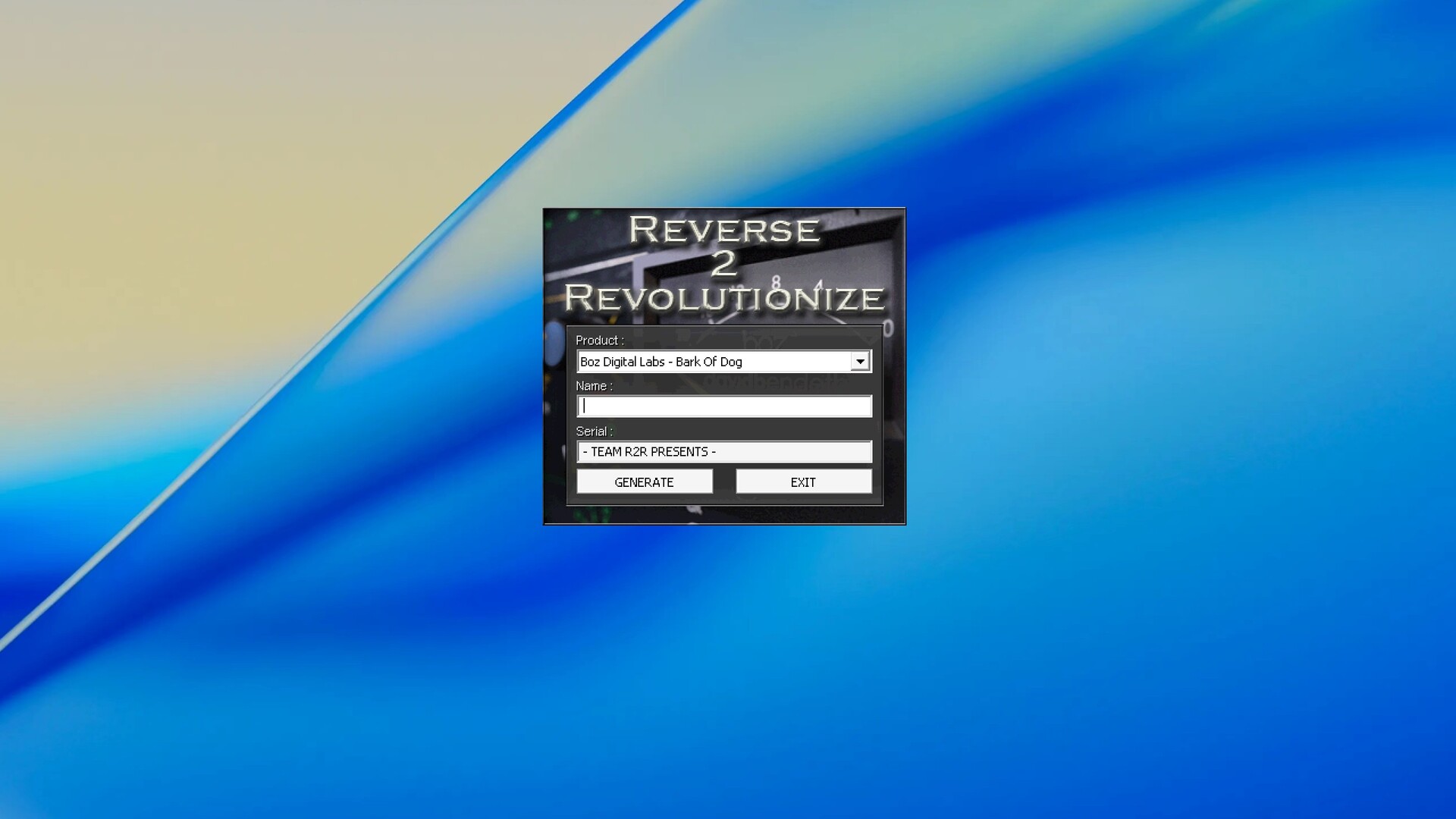Click the GENERATE button
1456x819 pixels.
(645, 482)
